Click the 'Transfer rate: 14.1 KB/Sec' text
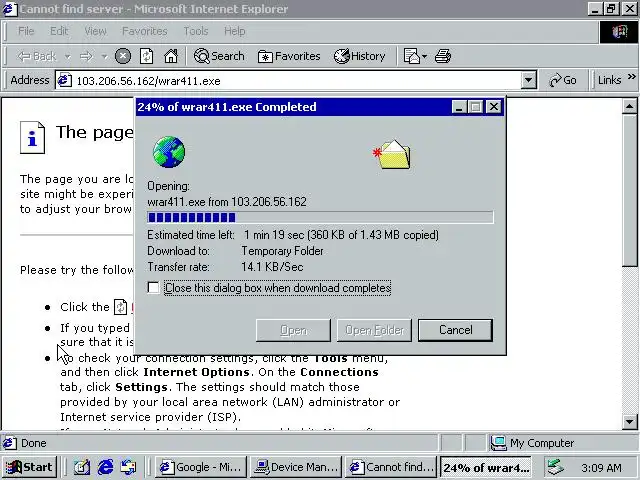The height and width of the screenshot is (480, 640). (225, 267)
